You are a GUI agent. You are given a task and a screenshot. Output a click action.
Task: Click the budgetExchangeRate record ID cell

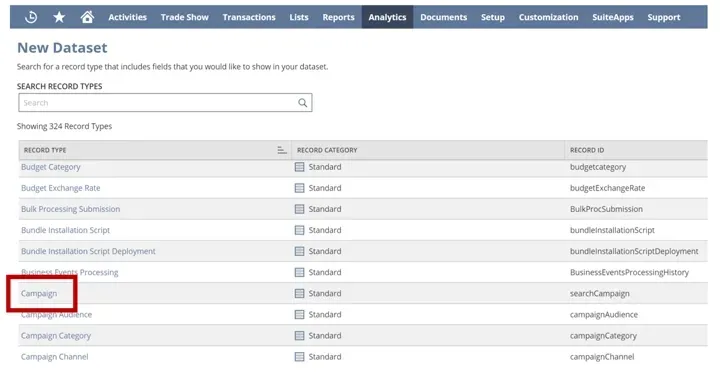pyautogui.click(x=608, y=188)
